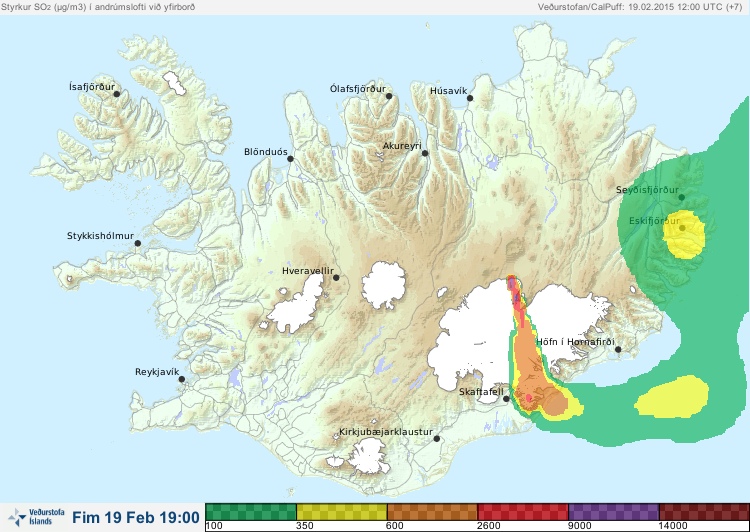Click the Höfn í Hornafirði label text

pos(575,342)
